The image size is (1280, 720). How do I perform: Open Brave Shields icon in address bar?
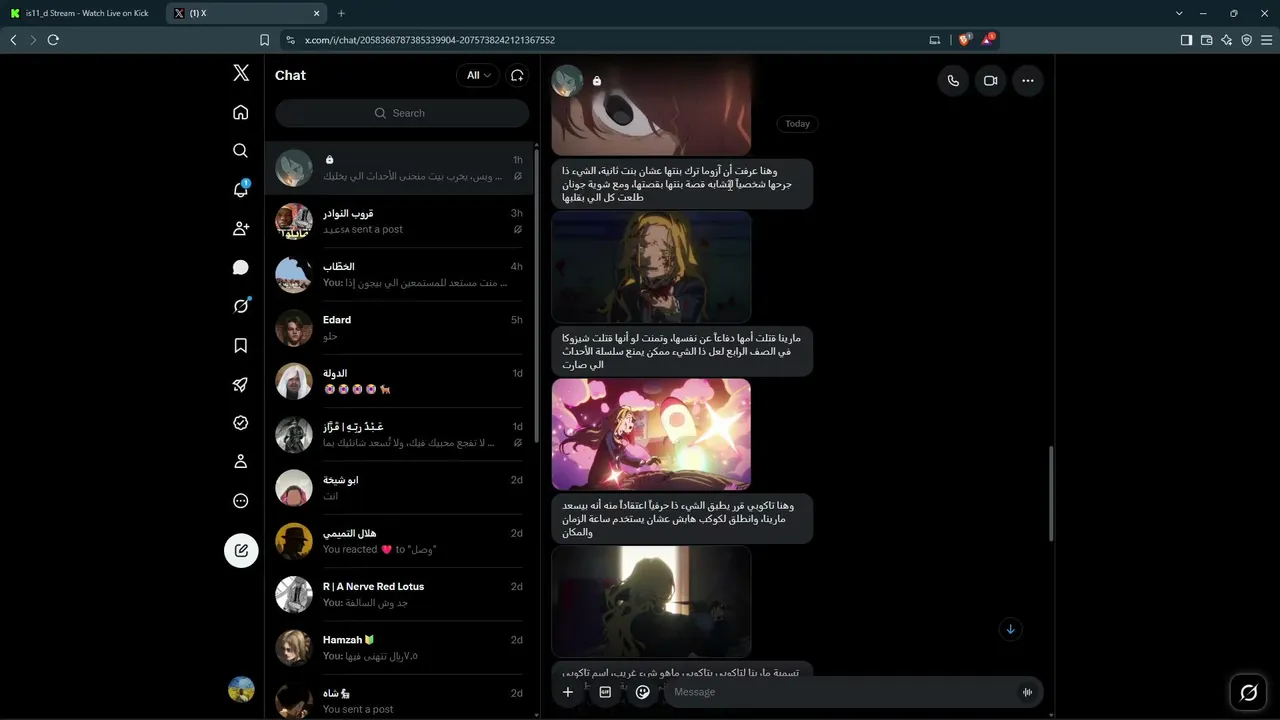[965, 40]
